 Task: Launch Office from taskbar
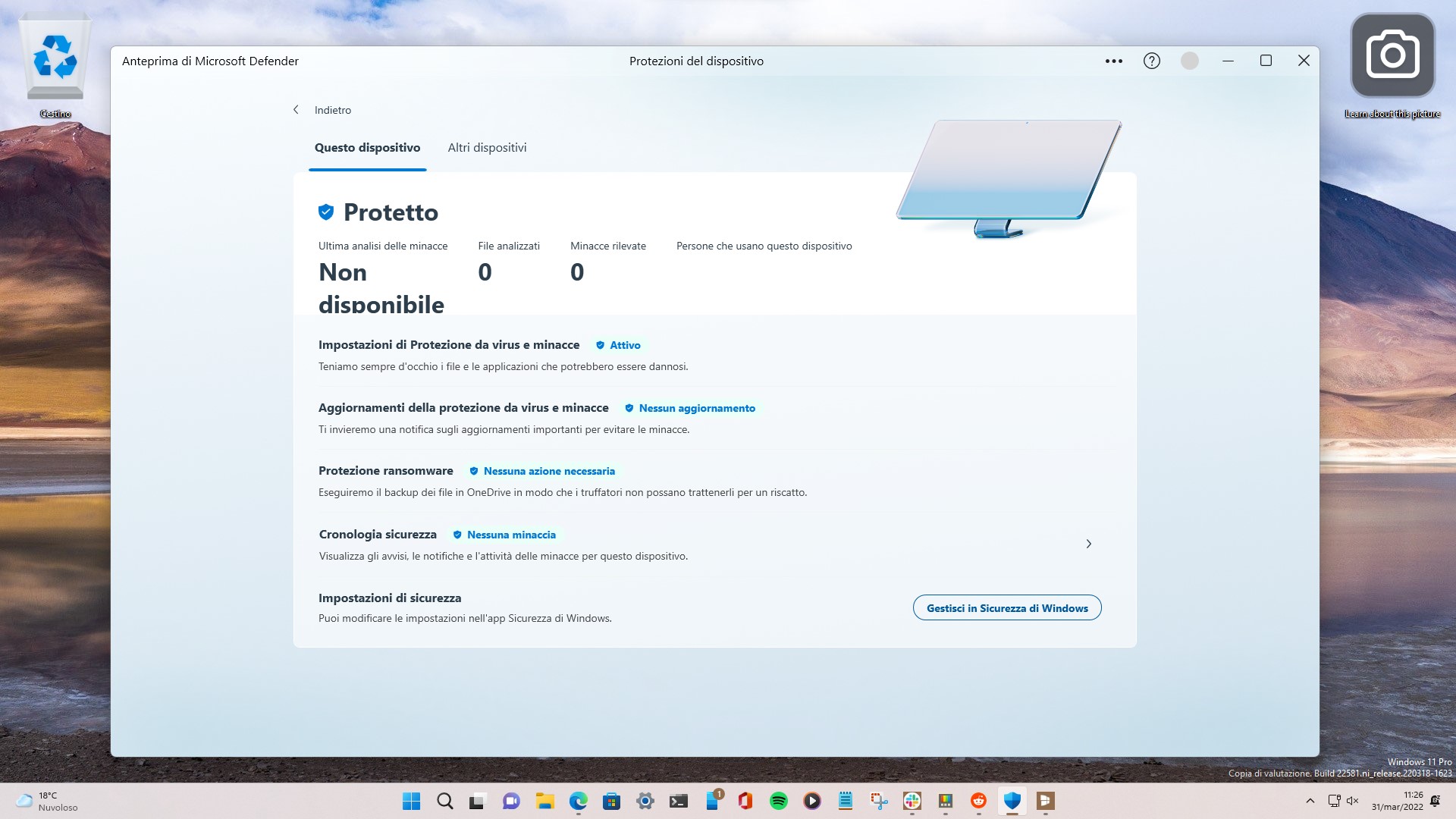coord(745,801)
